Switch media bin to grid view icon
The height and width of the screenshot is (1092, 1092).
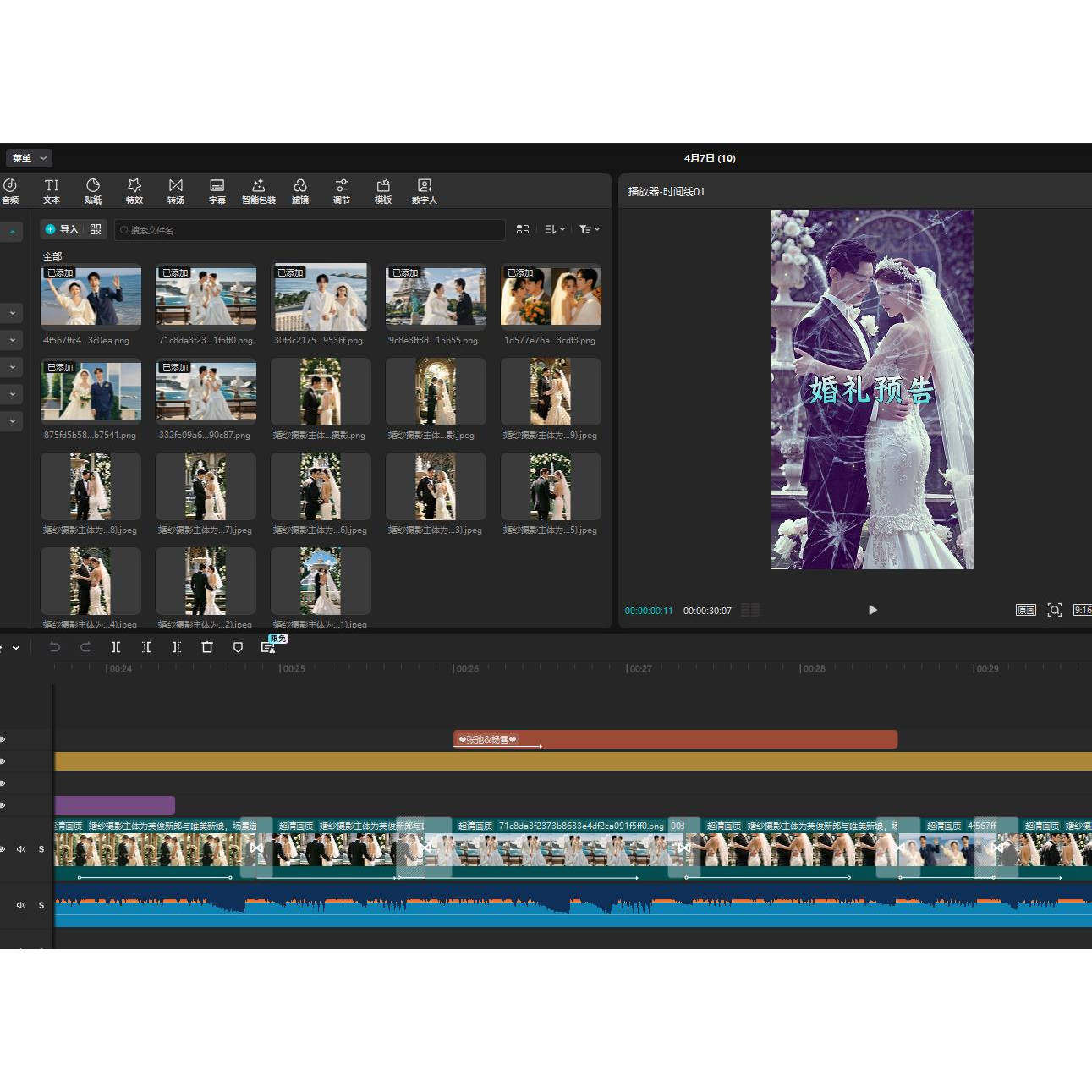pos(523,229)
